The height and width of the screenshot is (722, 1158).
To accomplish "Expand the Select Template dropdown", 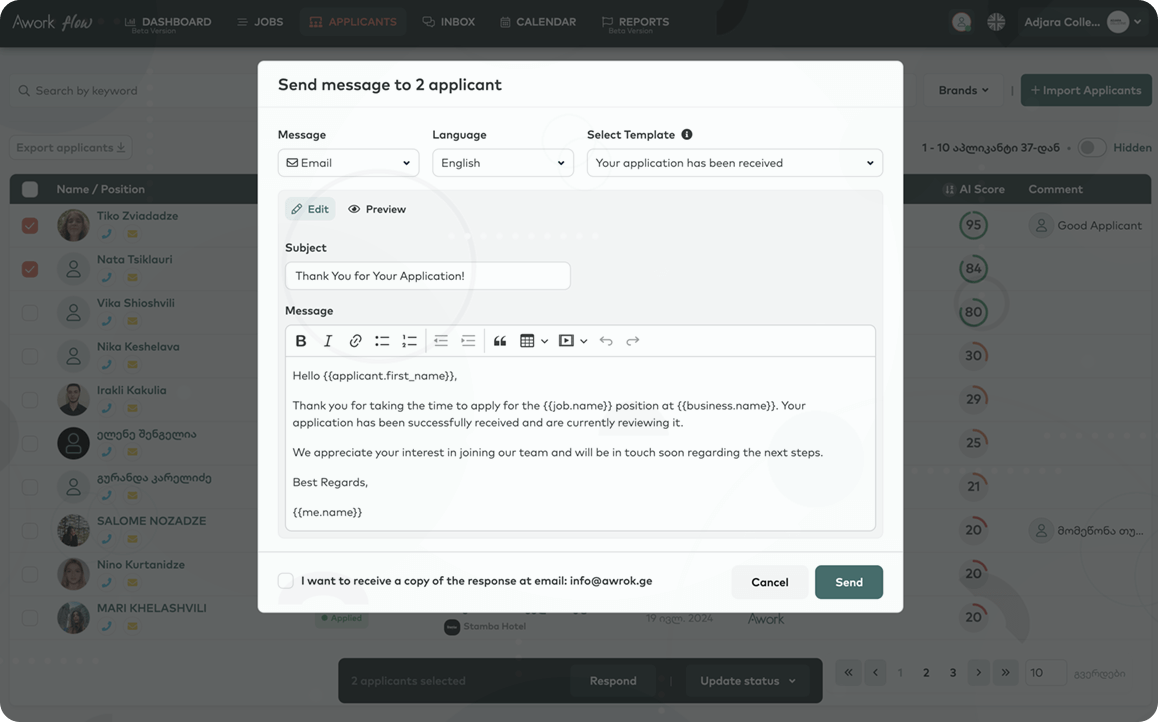I will (734, 163).
